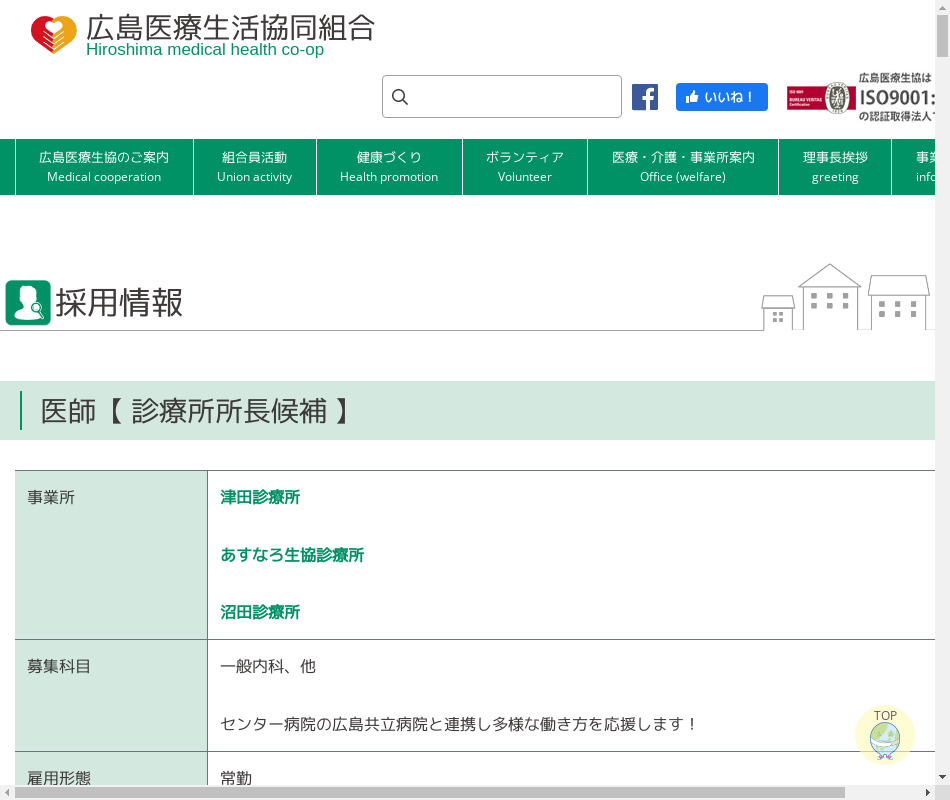Open 医療・介護・事業所案内 menu item
The height and width of the screenshot is (800, 950).
tap(683, 166)
